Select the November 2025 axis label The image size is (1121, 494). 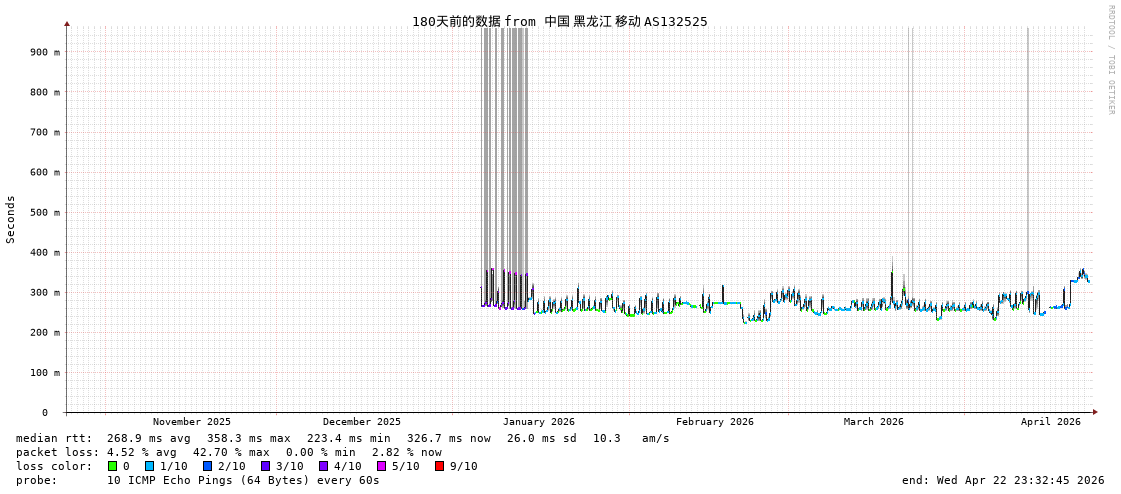point(191,422)
